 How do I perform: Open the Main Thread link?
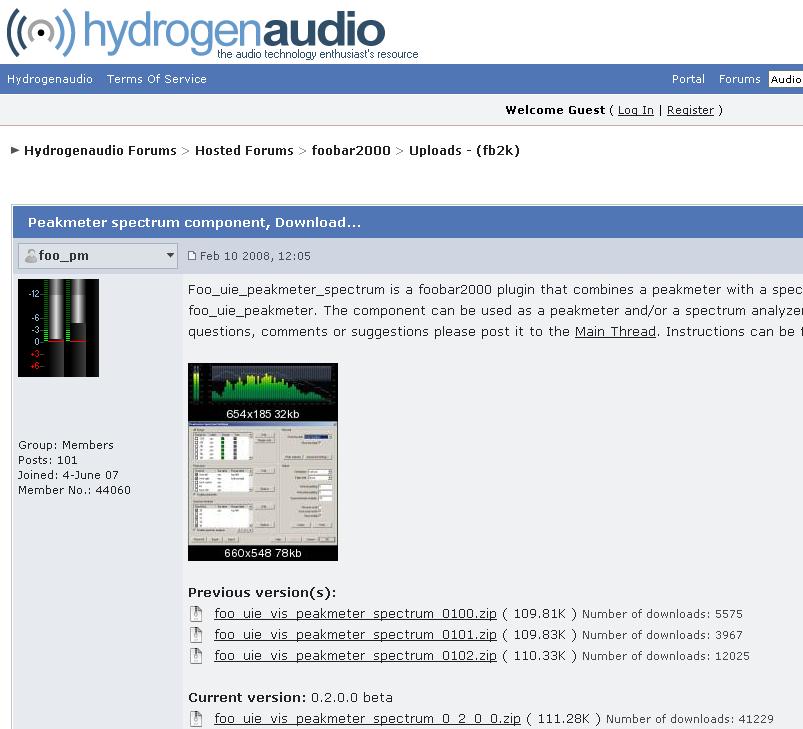point(615,331)
